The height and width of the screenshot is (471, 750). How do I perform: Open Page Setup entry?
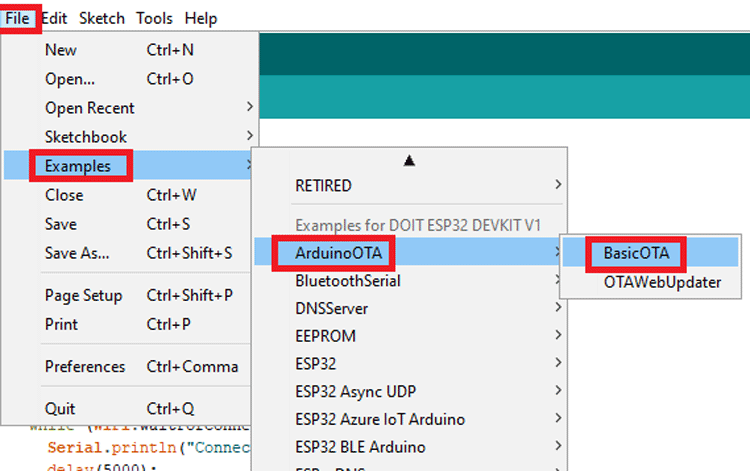pyautogui.click(x=128, y=296)
